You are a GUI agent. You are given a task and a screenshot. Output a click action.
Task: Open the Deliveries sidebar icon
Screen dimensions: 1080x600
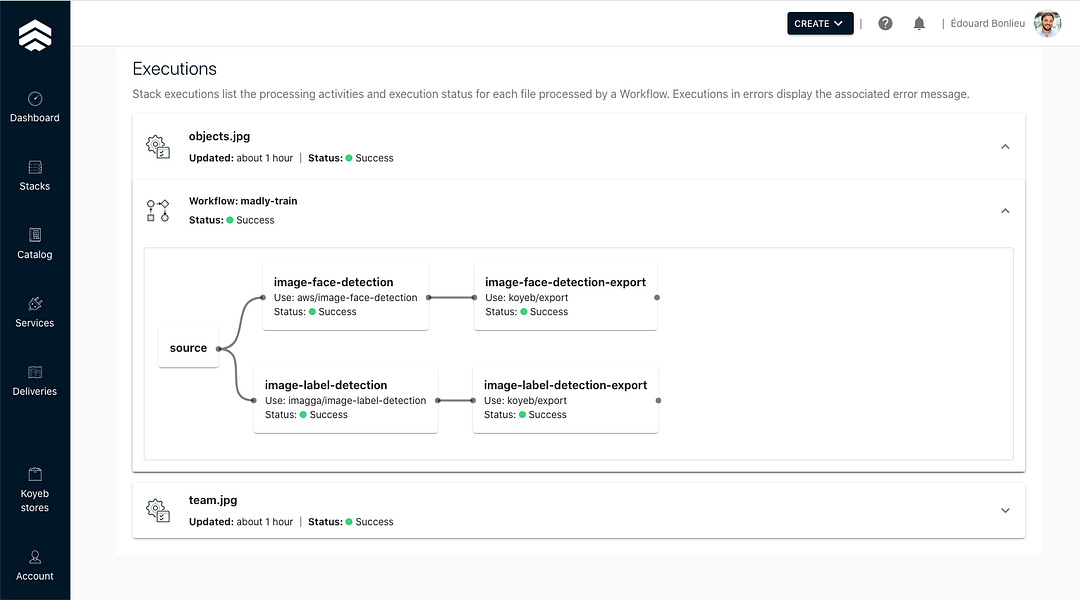(x=35, y=372)
